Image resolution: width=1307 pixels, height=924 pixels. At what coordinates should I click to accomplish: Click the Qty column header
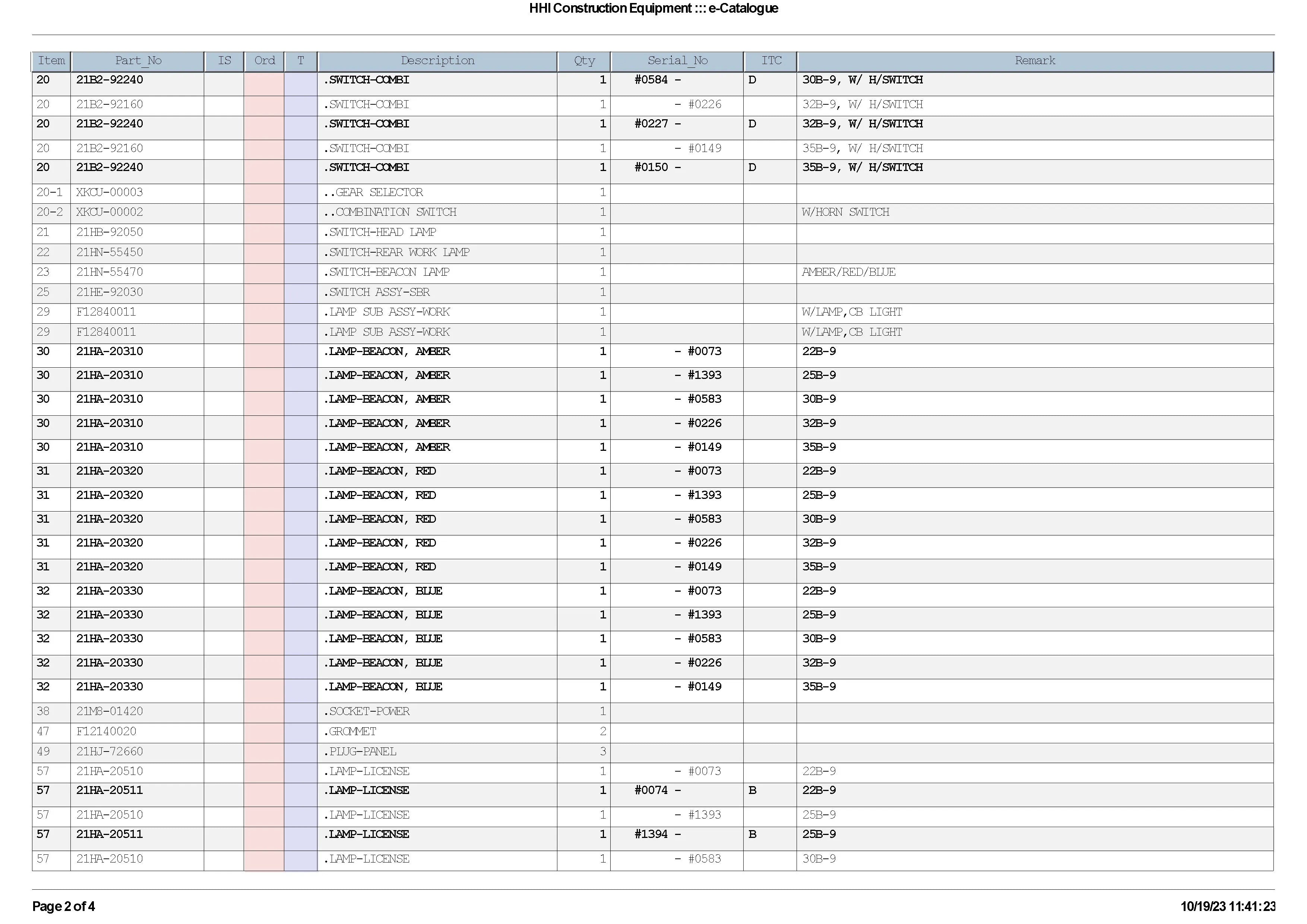[x=584, y=61]
